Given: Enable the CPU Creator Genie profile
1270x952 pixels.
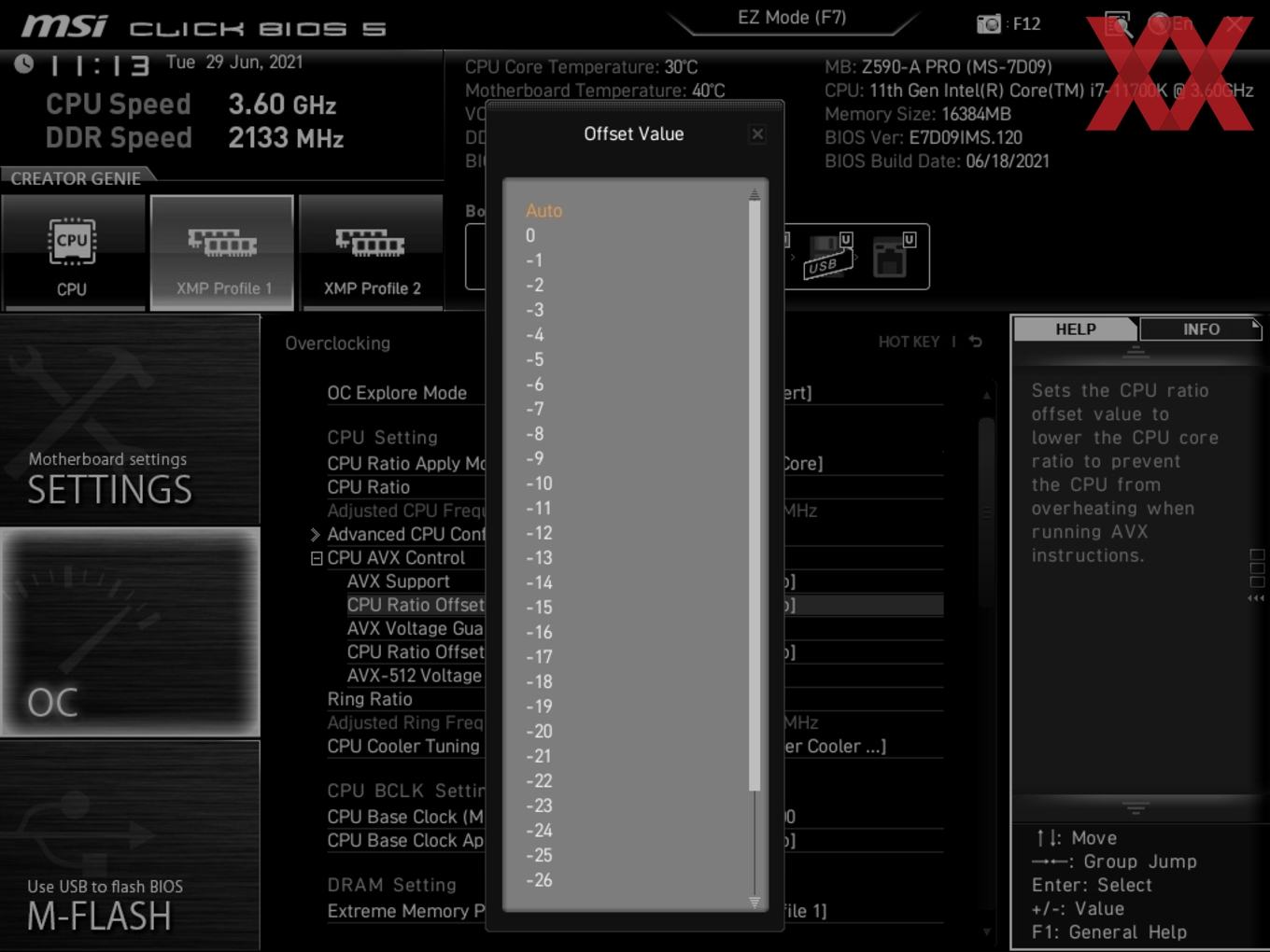Looking at the screenshot, I should [x=72, y=253].
